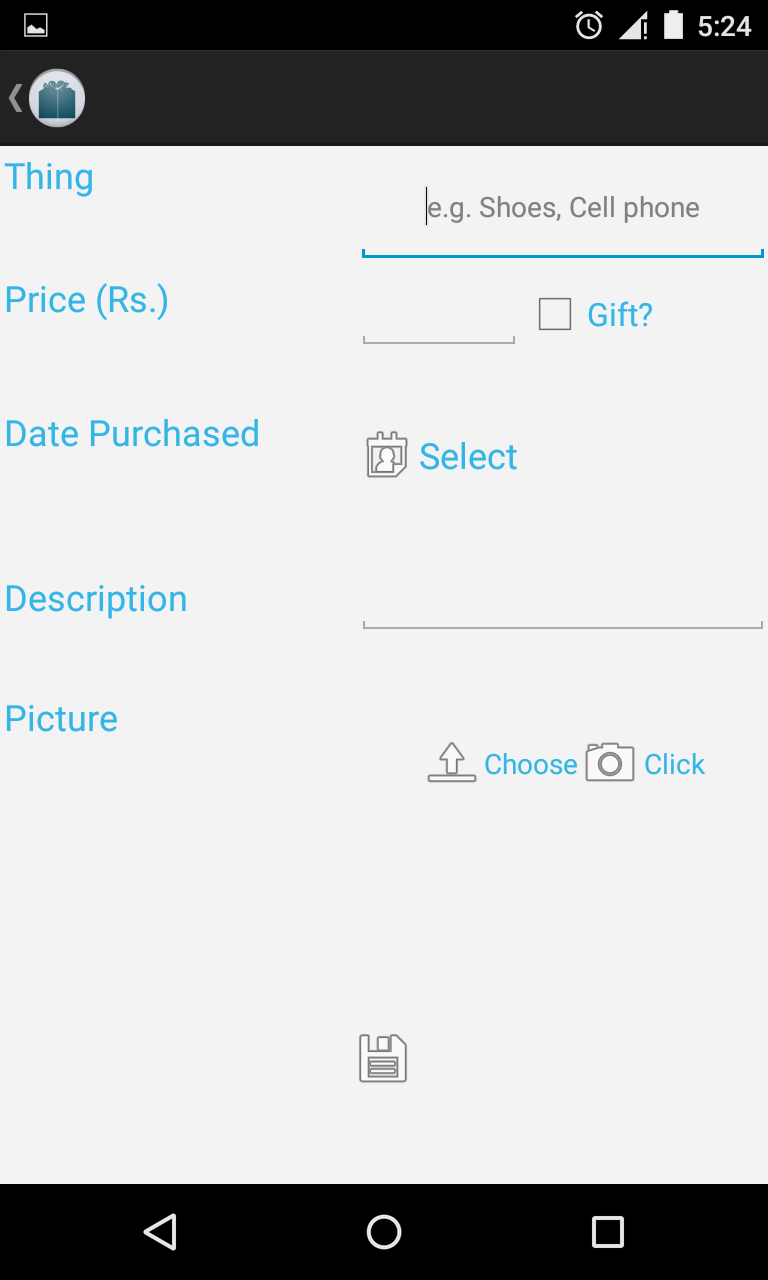
Task: Click the Gift? label next to the checkbox
Action: click(x=619, y=314)
